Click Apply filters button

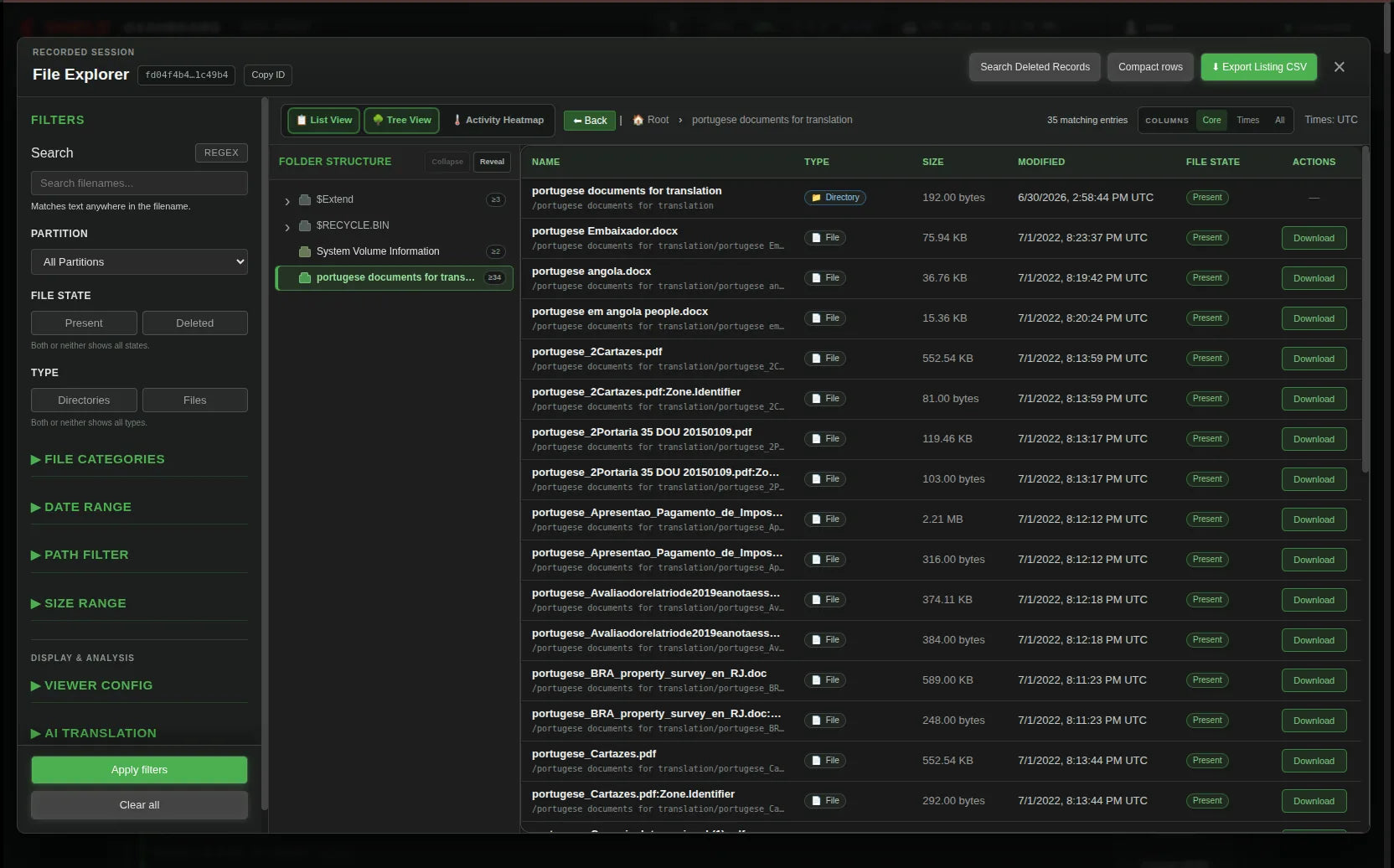tap(139, 770)
